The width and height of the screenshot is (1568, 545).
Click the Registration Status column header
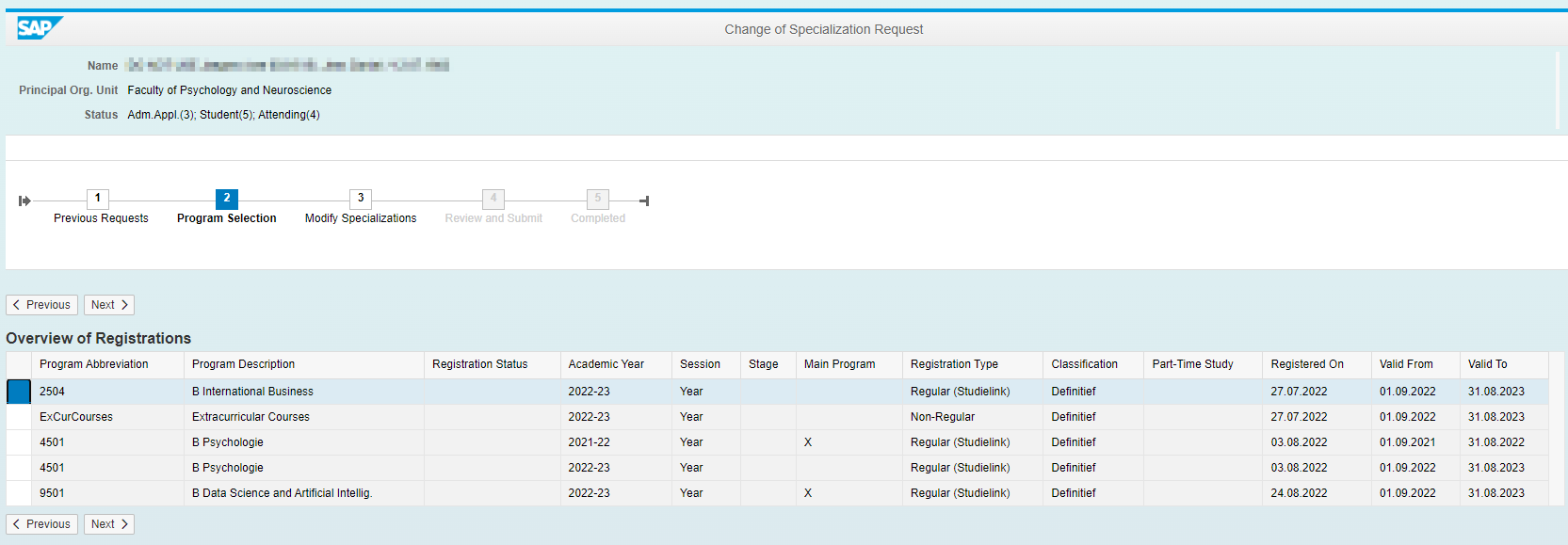(x=493, y=364)
